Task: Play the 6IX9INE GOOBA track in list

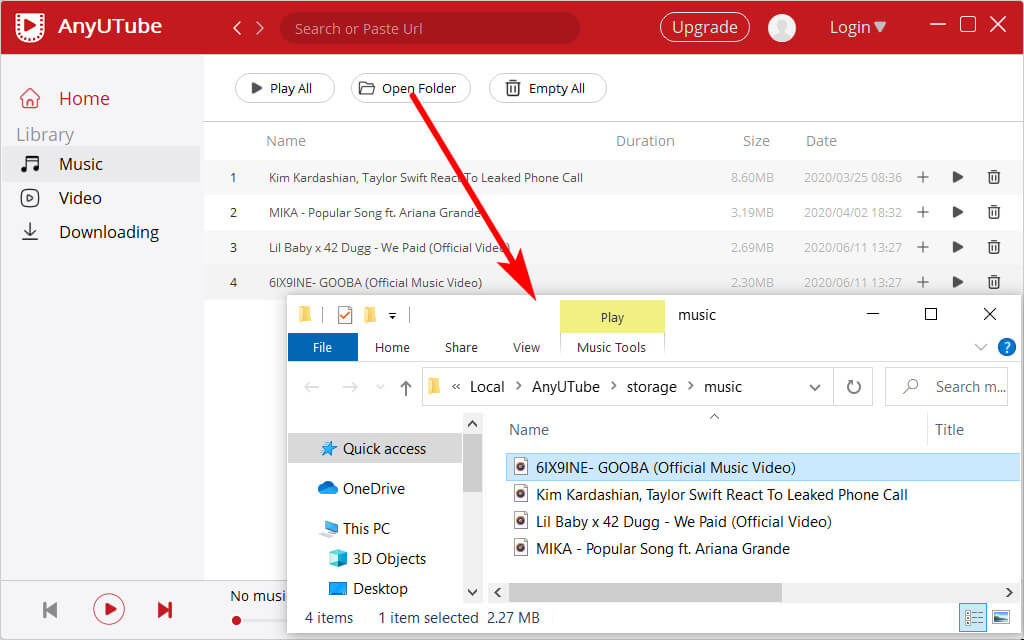Action: 957,282
